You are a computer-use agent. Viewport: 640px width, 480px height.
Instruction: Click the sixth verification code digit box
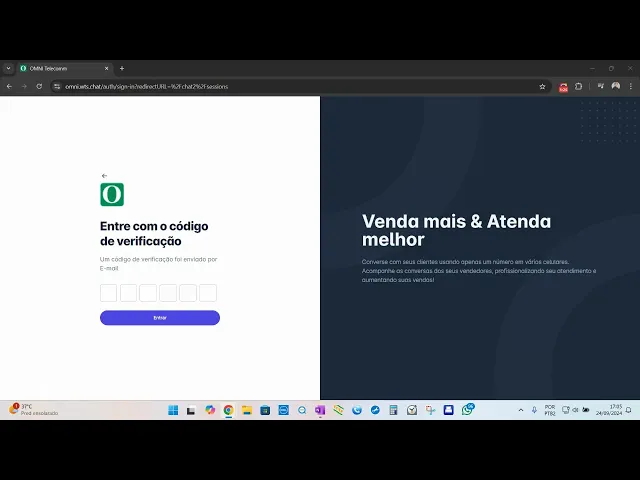point(208,293)
